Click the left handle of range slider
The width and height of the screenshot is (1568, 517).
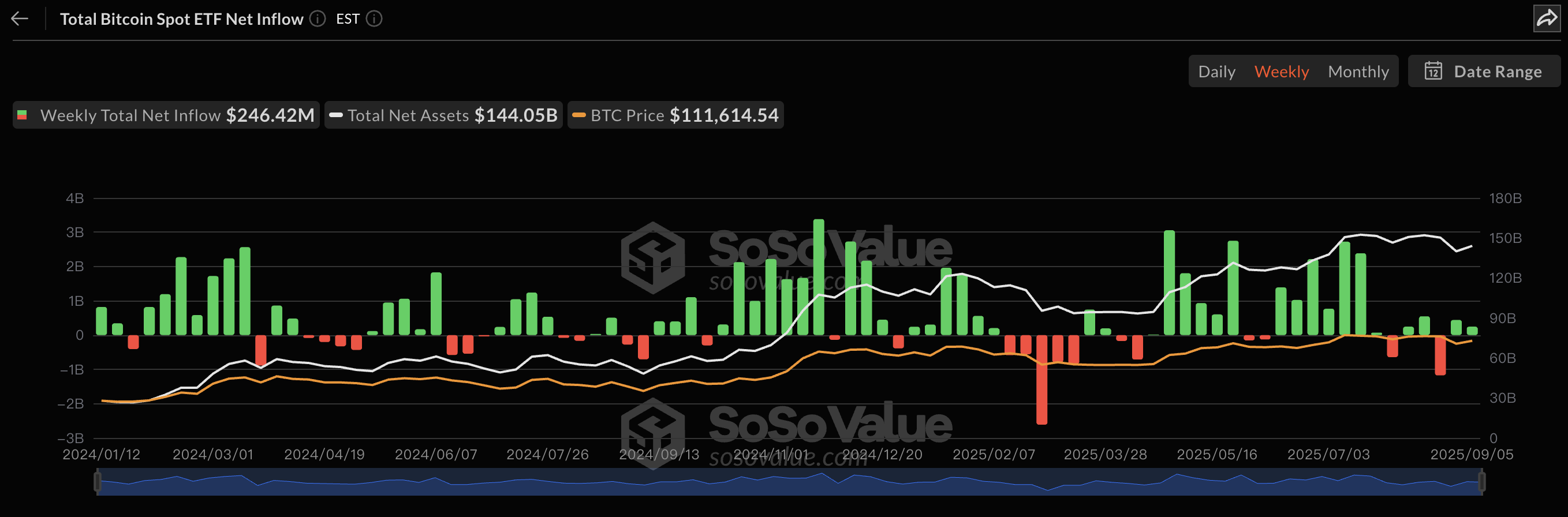click(98, 482)
